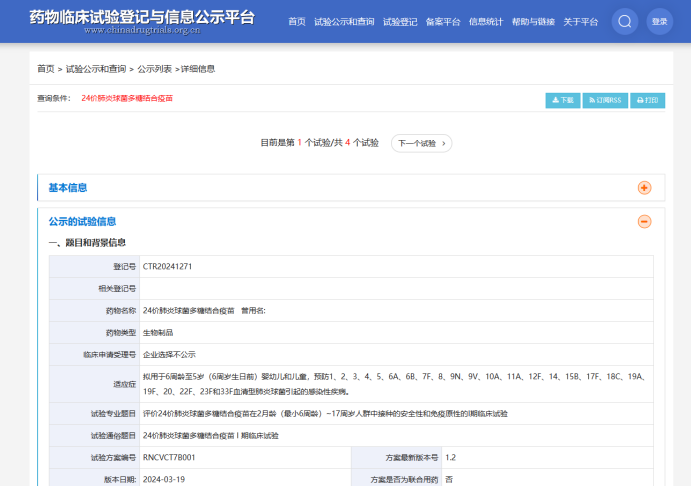Open 帮助与链接 navigation item
The width and height of the screenshot is (692, 487).
click(533, 22)
